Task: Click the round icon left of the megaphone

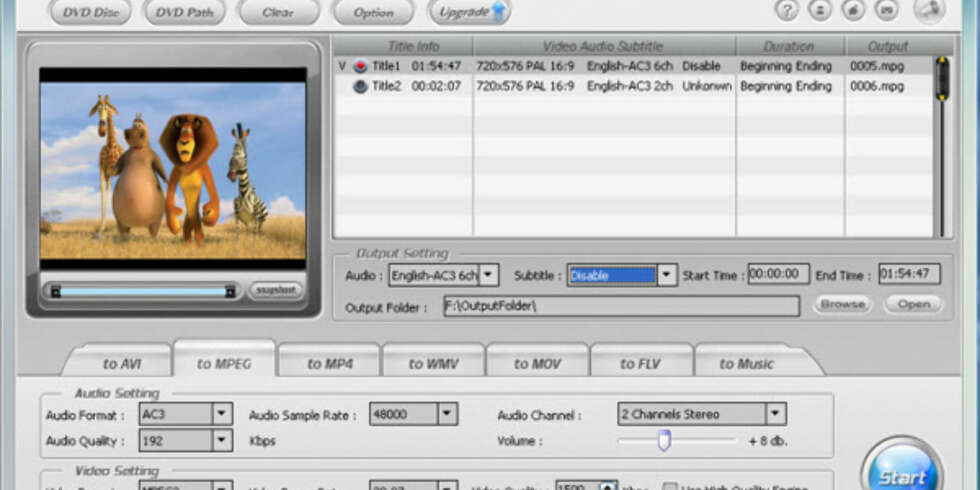Action: pos(886,11)
